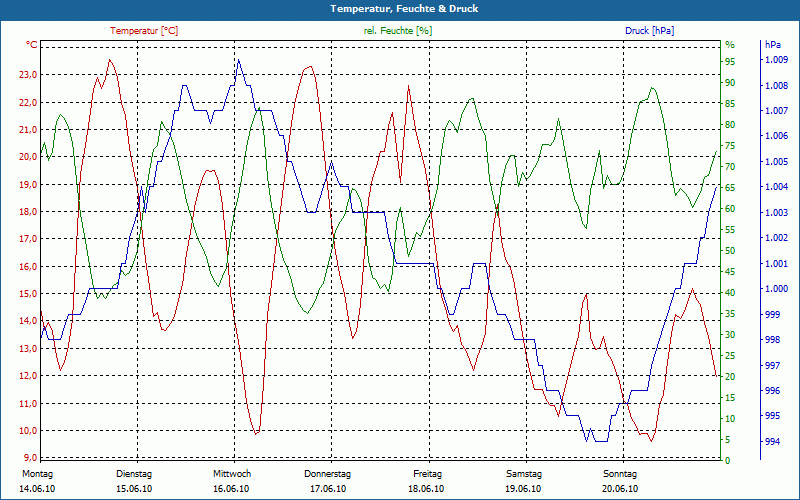Click the '1.009' pressure axis value

point(776,60)
